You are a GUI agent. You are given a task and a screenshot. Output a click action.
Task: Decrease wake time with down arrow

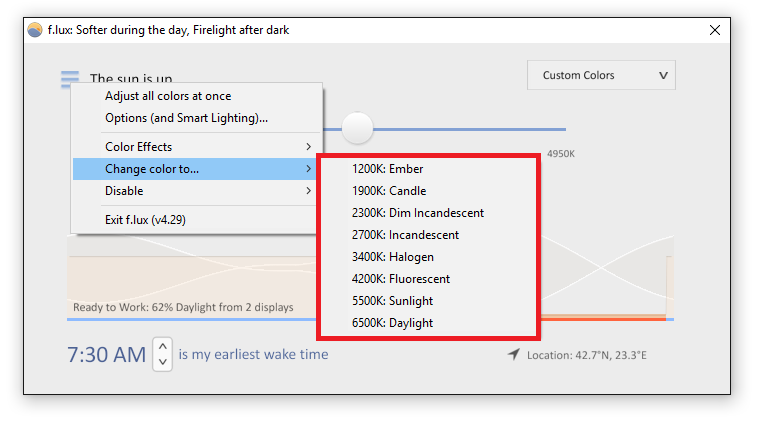[163, 362]
